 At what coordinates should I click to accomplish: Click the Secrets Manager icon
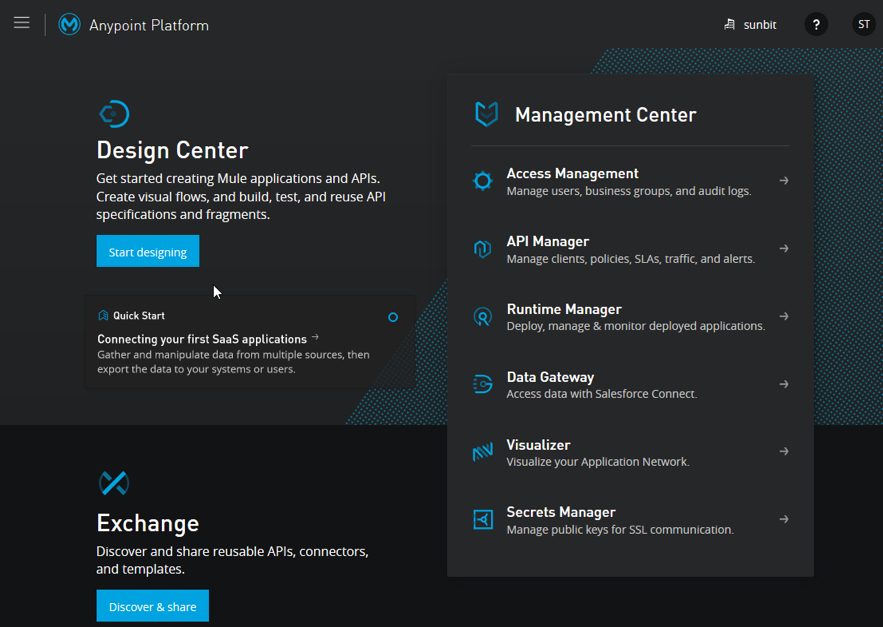pos(483,519)
